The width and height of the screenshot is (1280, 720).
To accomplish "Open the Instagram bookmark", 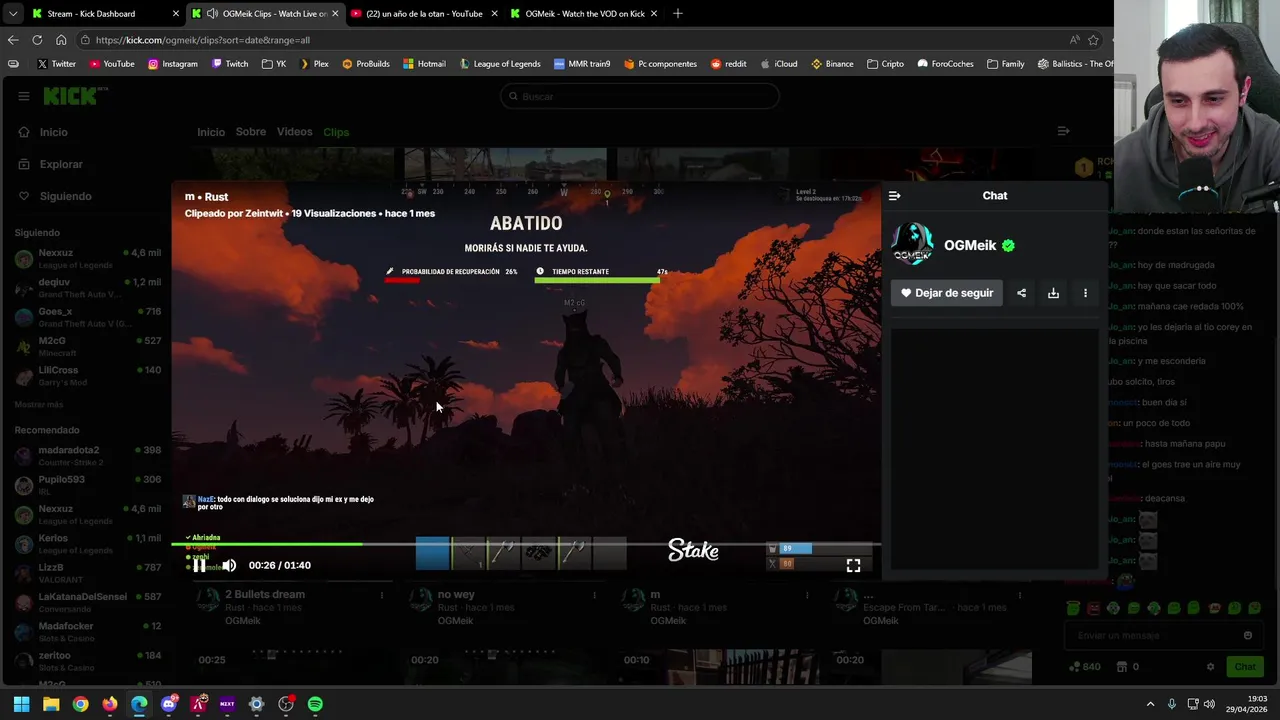I will click(x=172, y=63).
